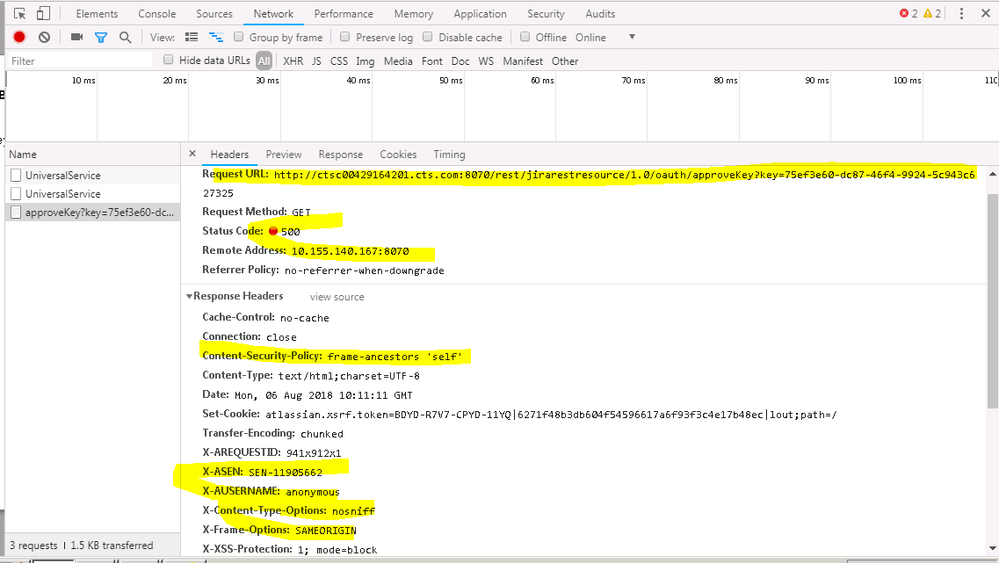Screen dimensions: 999x563
Task: Click scrollbar down arrow in headers pane
Action: (x=993, y=548)
